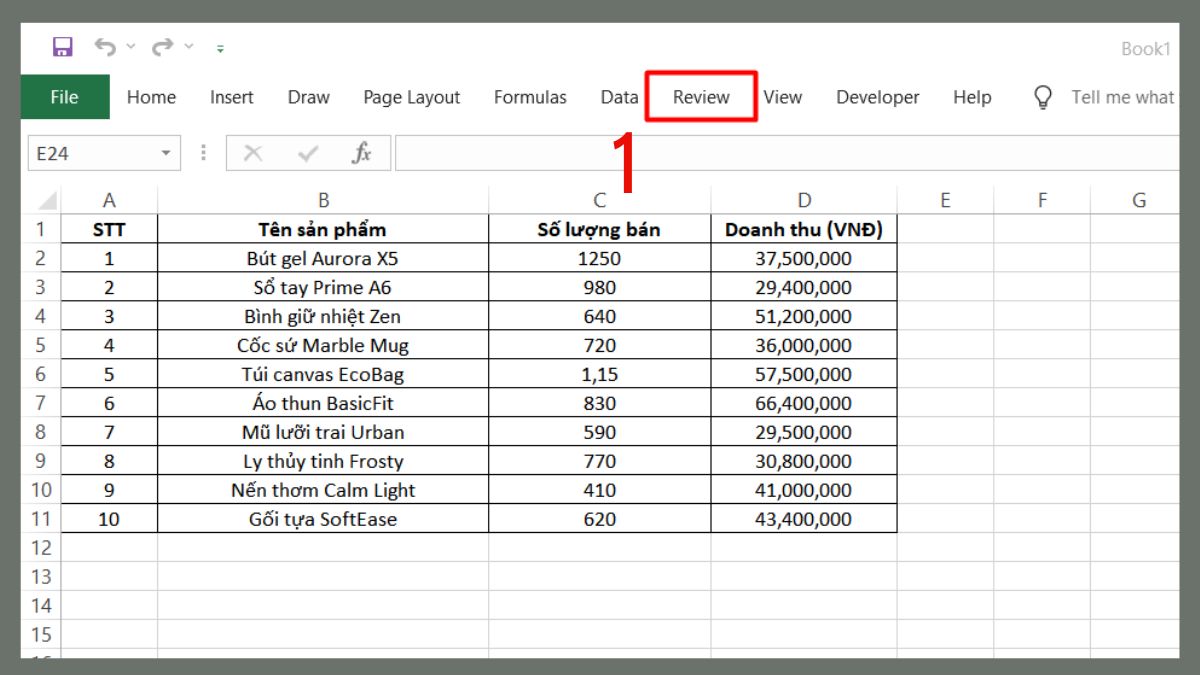The height and width of the screenshot is (675, 1200).
Task: Expand the Name Box dropdown arrow
Action: click(x=165, y=153)
